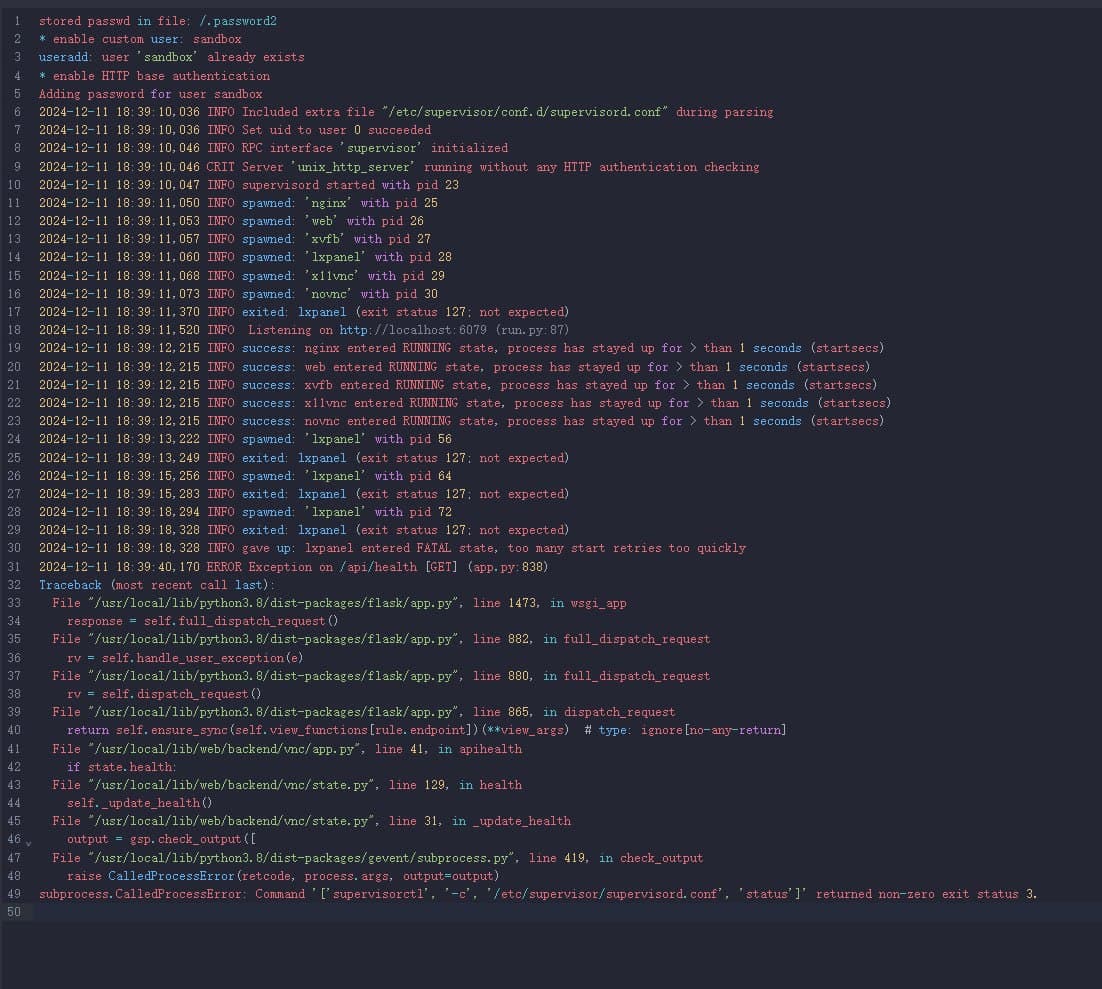
Task: Select 'nginx entered RUNNING state' success line
Action: click(x=461, y=349)
